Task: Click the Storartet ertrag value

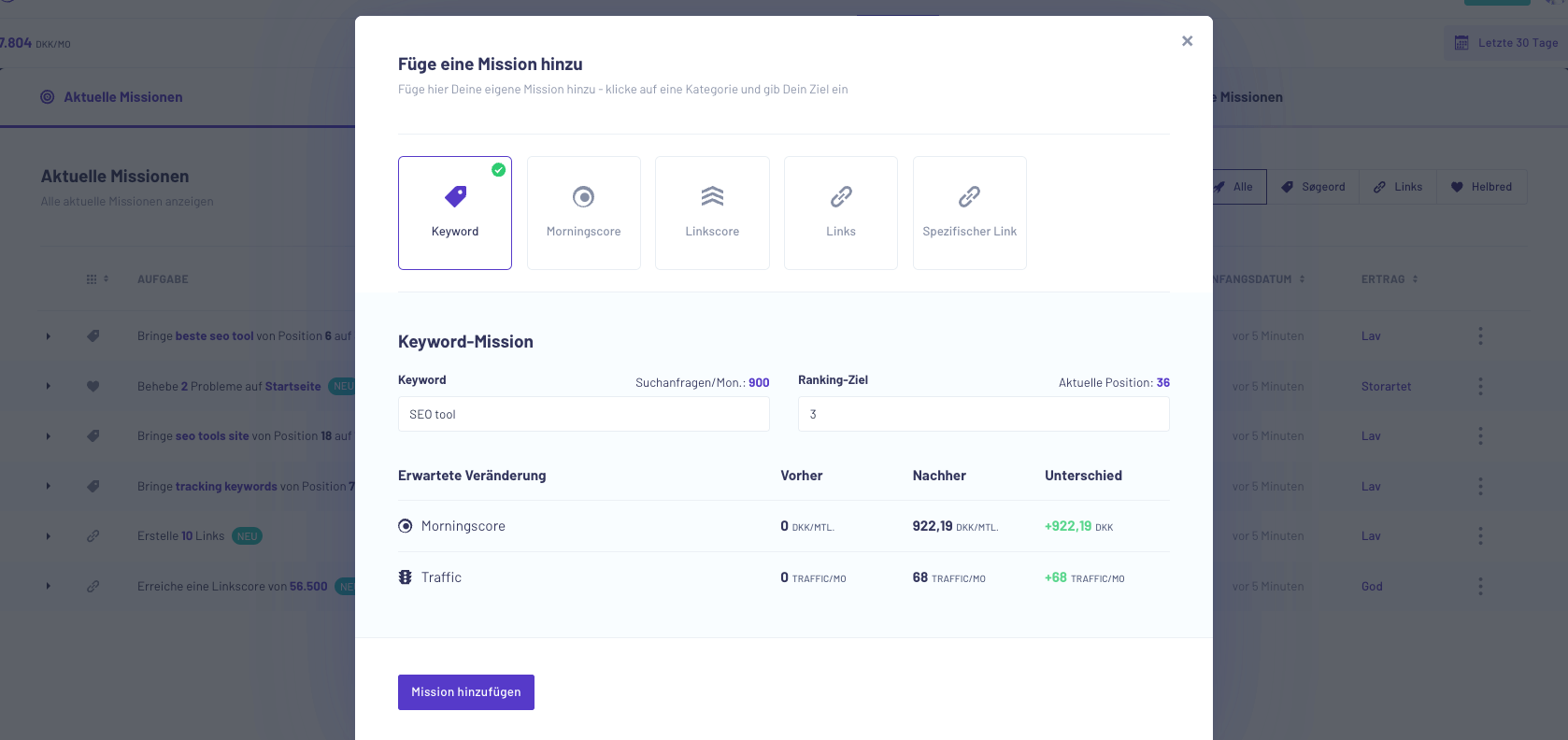Action: coord(1387,386)
